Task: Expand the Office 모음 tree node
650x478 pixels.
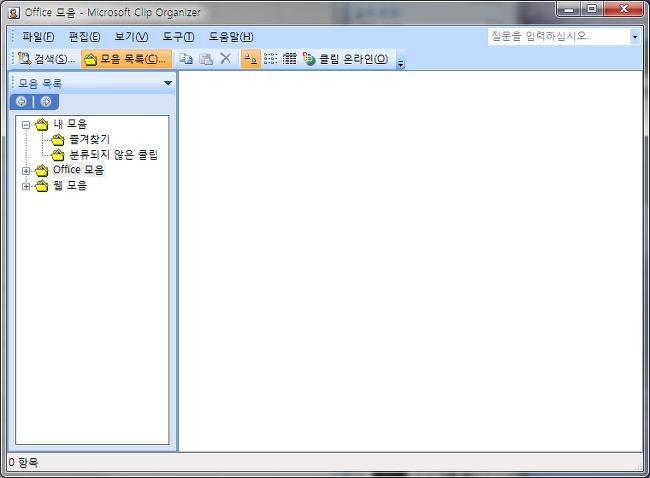Action: tap(26, 171)
